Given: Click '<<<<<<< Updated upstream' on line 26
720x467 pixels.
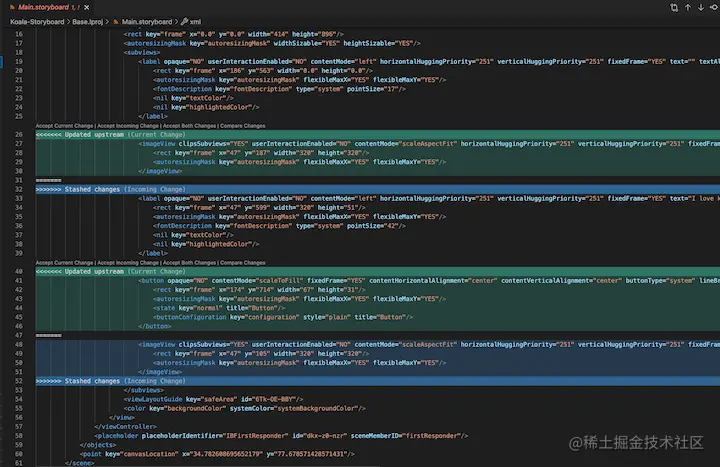Looking at the screenshot, I should pyautogui.click(x=80, y=135).
